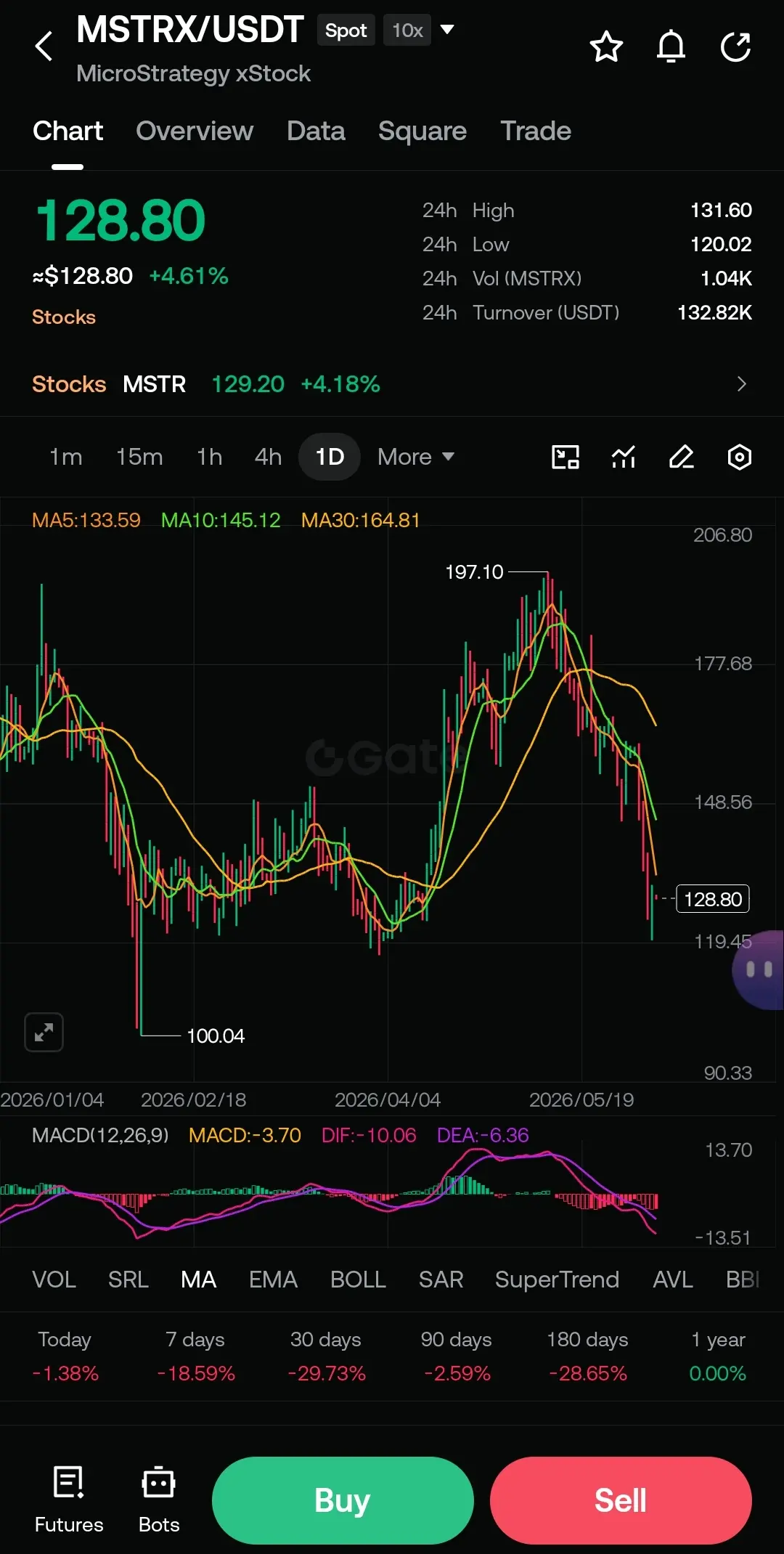Toggle the MA indicator
The width and height of the screenshot is (784, 1554).
click(x=198, y=1280)
